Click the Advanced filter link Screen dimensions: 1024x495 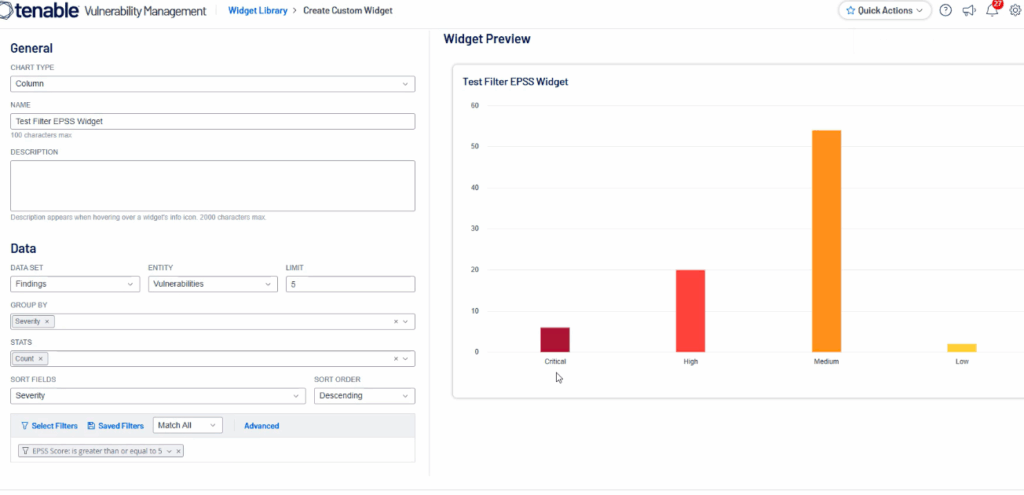pos(261,426)
